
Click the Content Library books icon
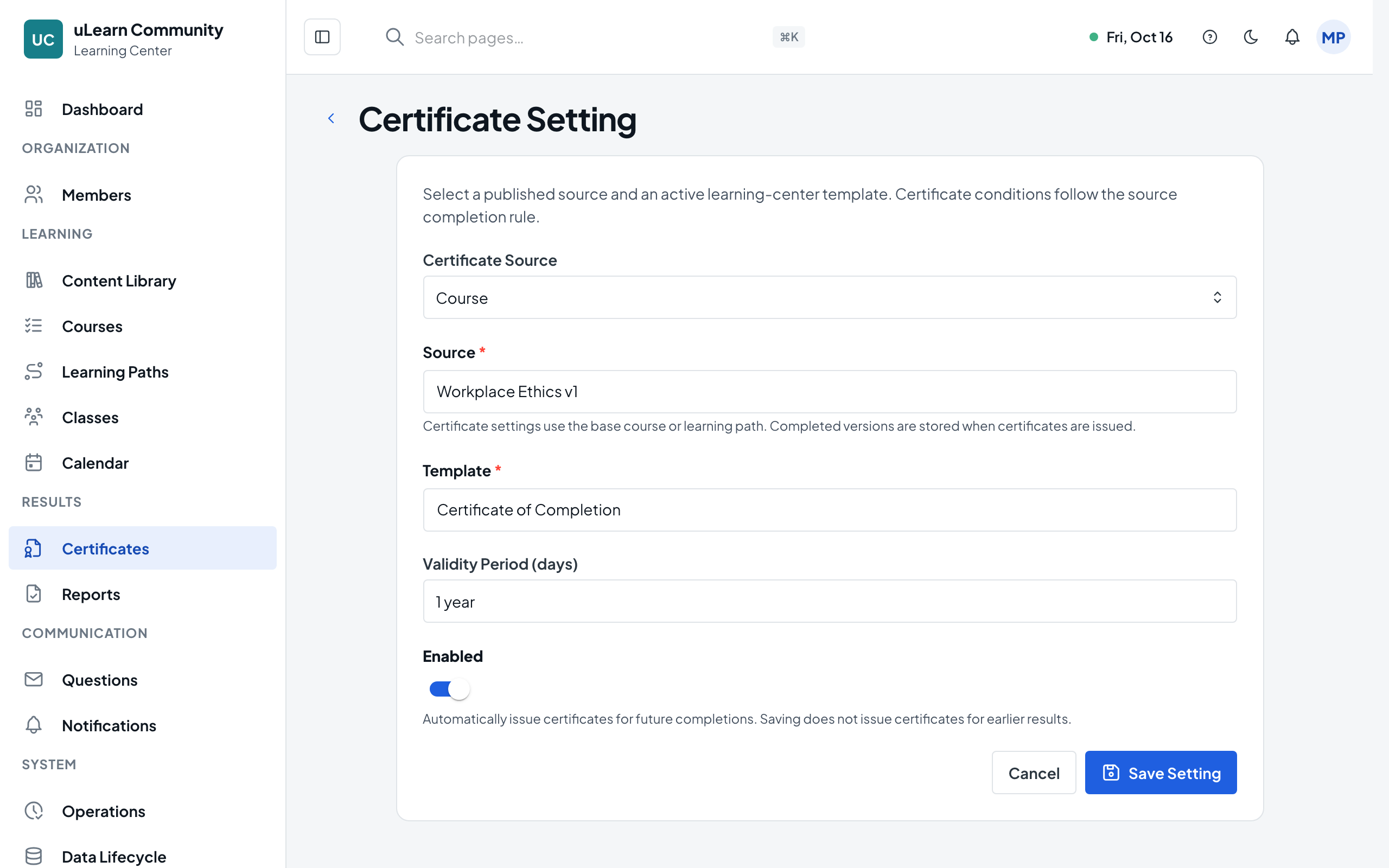click(34, 280)
